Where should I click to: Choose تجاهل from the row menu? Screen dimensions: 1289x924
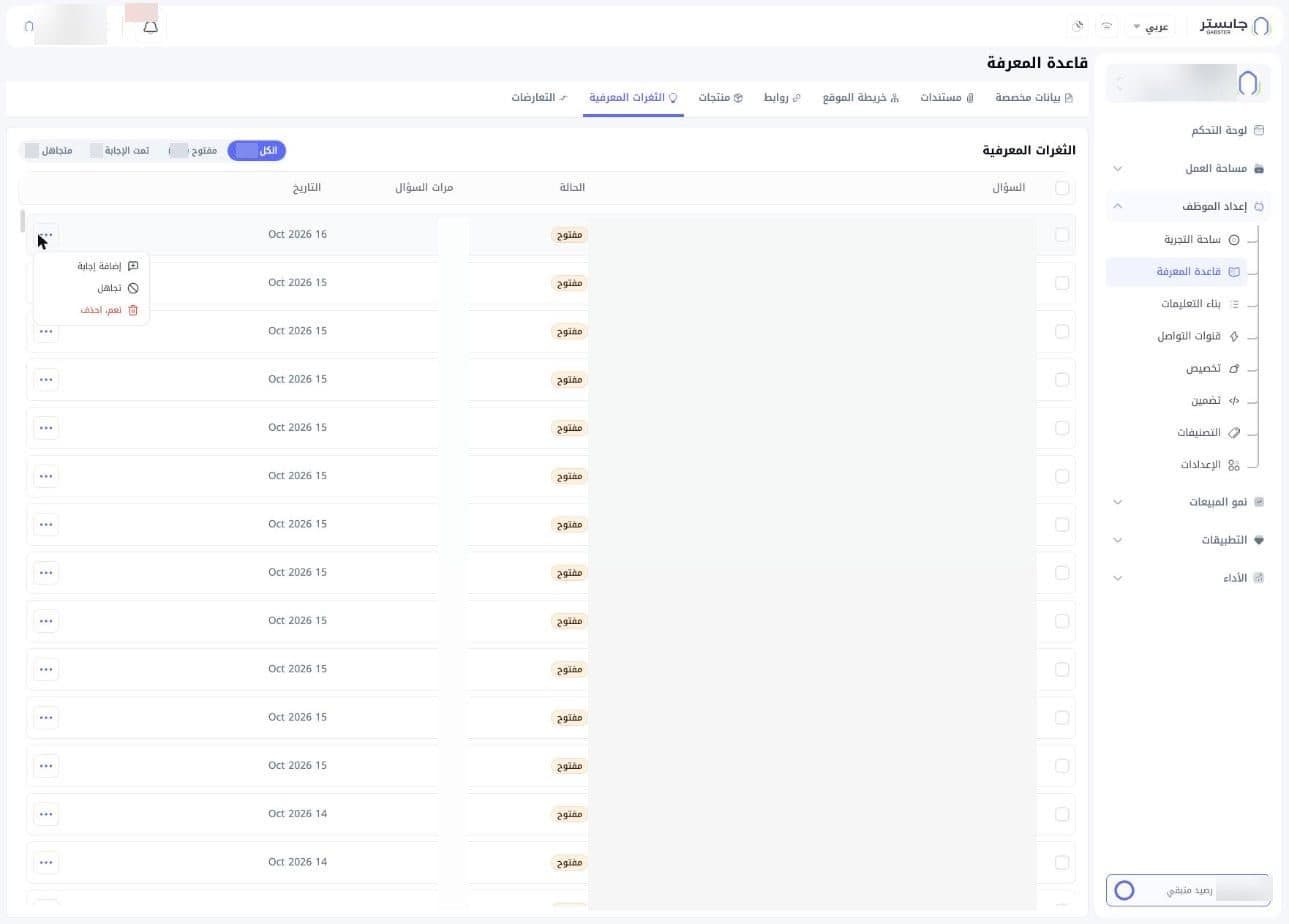[117, 288]
